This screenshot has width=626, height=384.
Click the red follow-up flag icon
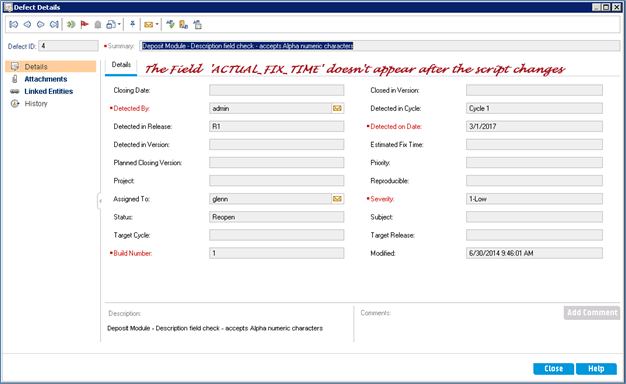(x=84, y=25)
